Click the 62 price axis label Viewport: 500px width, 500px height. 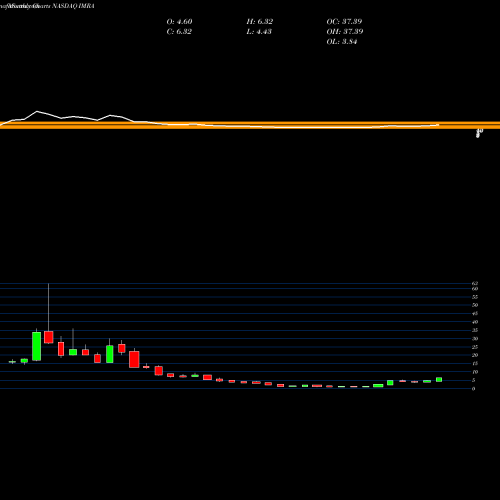click(475, 284)
